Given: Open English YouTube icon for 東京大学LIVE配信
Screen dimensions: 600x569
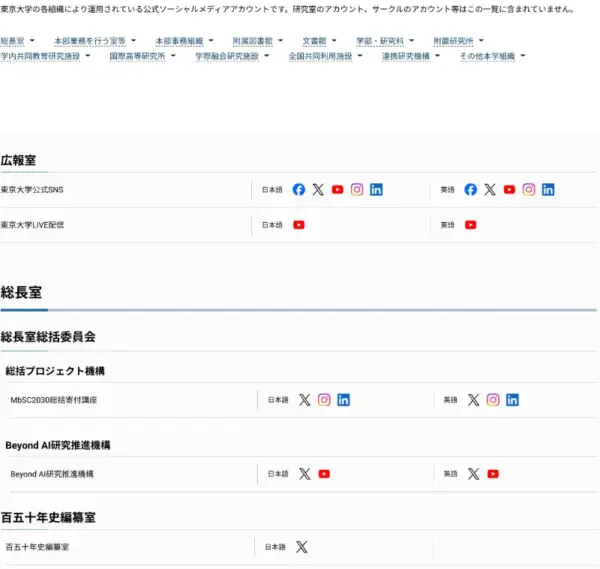Looking at the screenshot, I should pos(471,225).
